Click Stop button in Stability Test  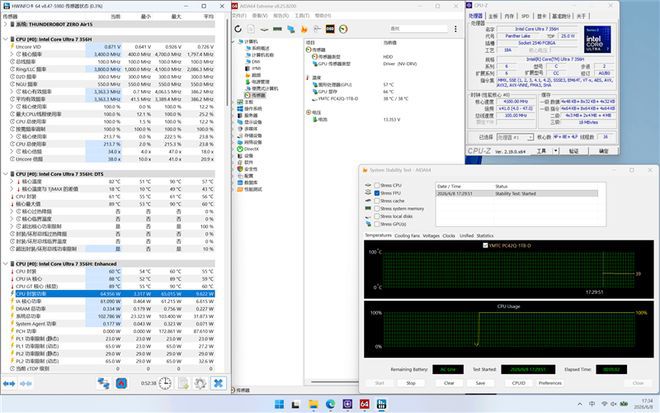click(x=411, y=383)
